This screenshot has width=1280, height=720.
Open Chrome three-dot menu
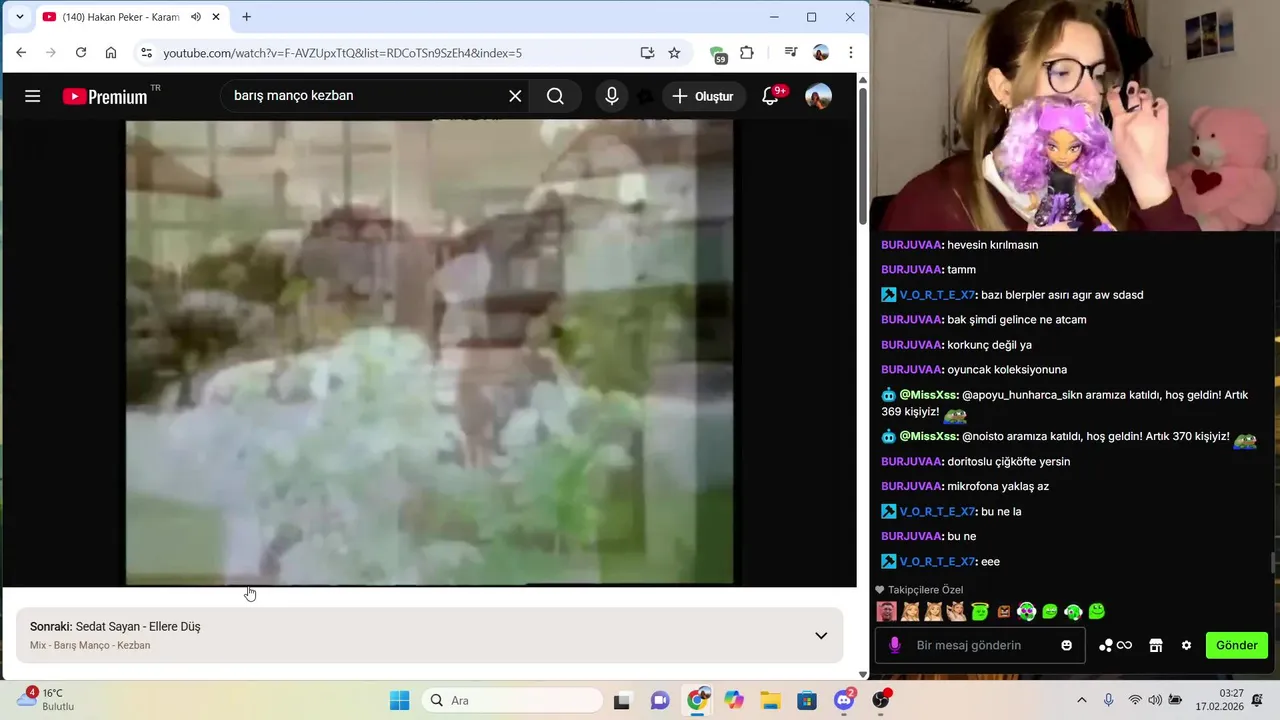coord(851,53)
